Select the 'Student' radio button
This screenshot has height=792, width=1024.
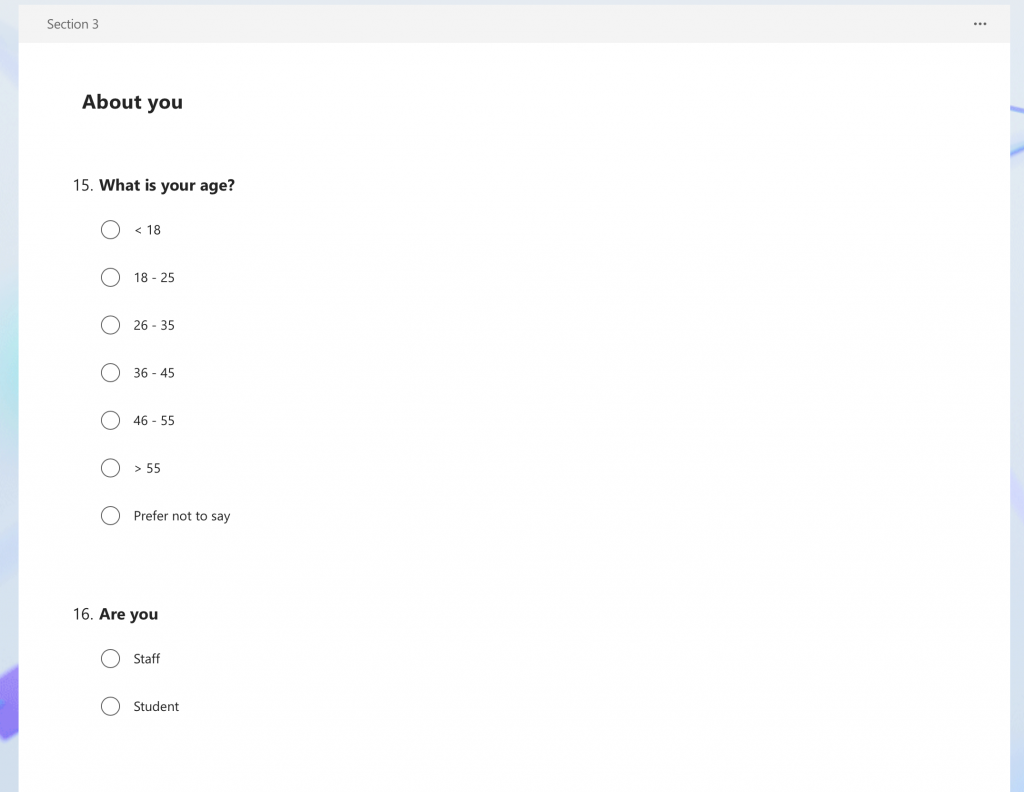click(110, 706)
